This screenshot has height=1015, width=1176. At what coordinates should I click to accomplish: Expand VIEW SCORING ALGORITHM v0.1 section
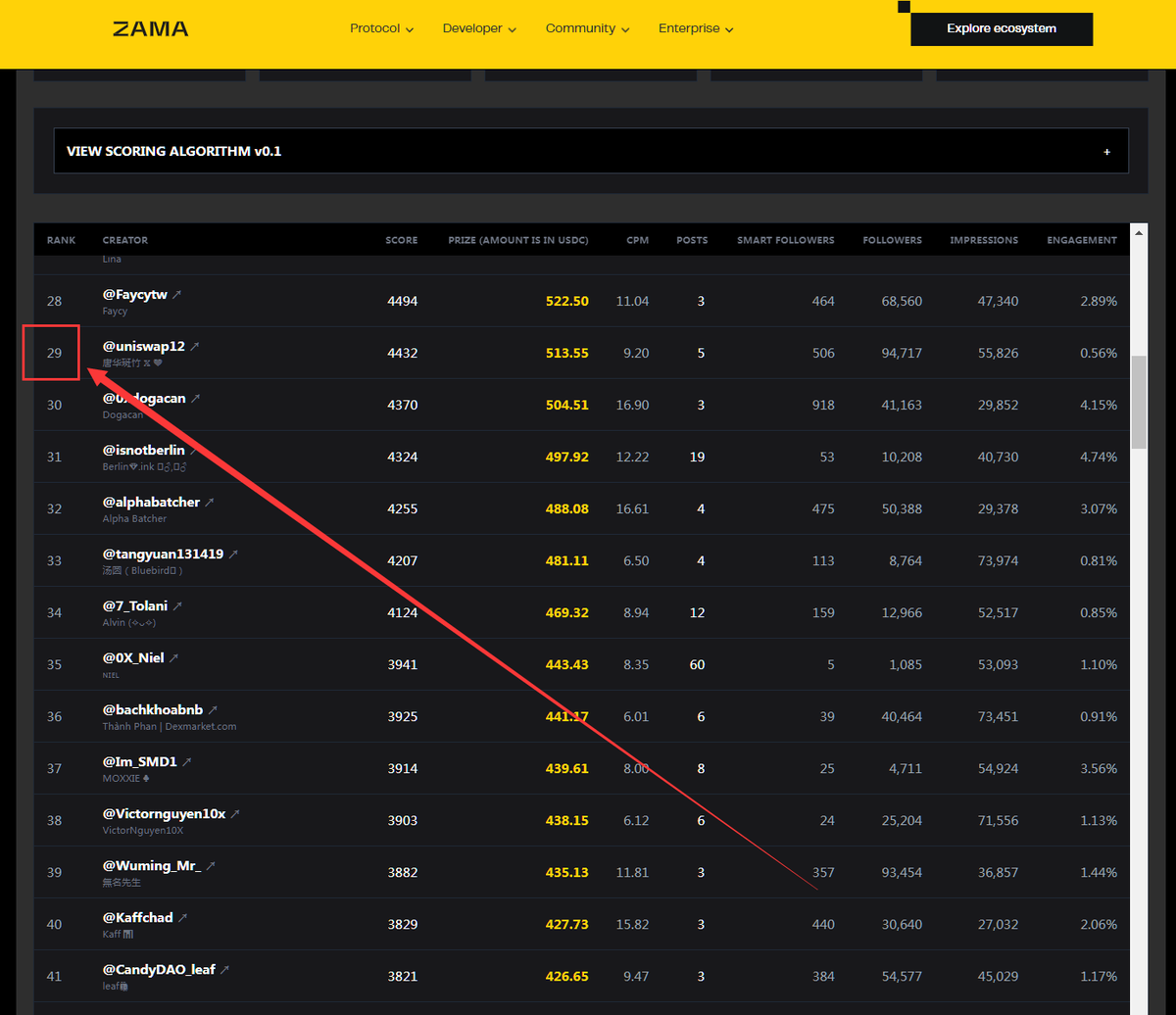(x=591, y=151)
